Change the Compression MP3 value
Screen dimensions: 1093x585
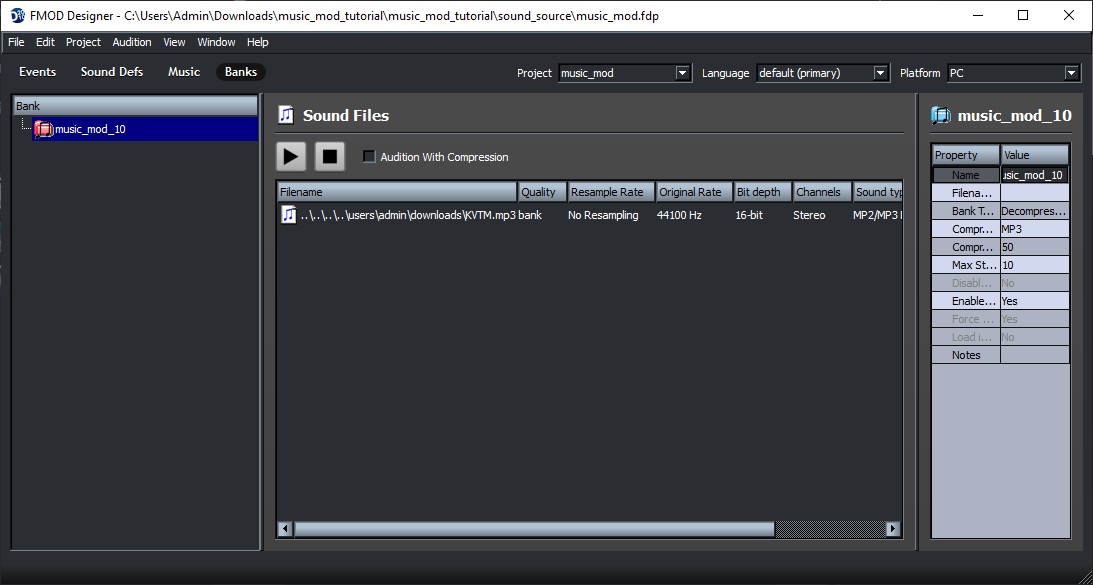[1034, 229]
